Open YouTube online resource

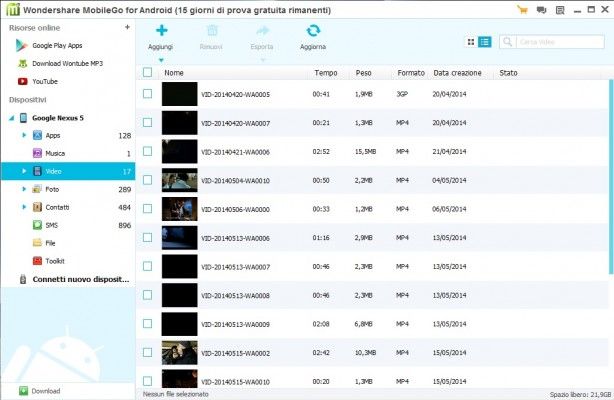click(38, 81)
